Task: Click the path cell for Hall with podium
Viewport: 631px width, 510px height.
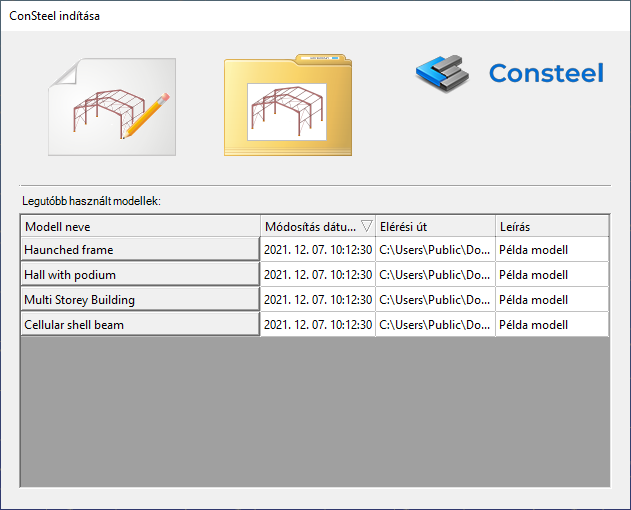Action: click(435, 275)
